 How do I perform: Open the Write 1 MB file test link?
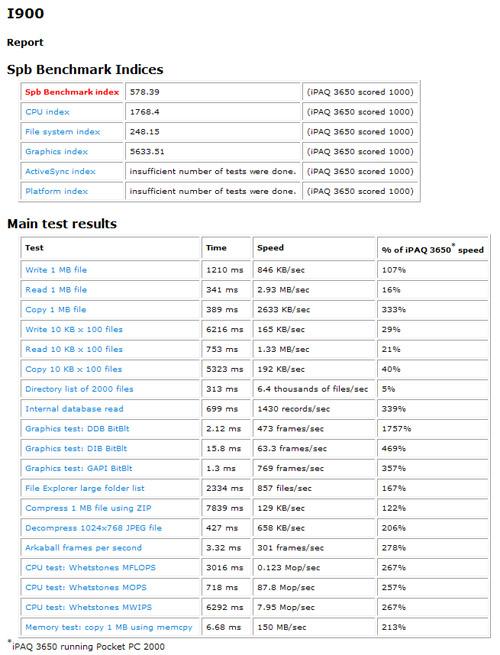pyautogui.click(x=56, y=270)
